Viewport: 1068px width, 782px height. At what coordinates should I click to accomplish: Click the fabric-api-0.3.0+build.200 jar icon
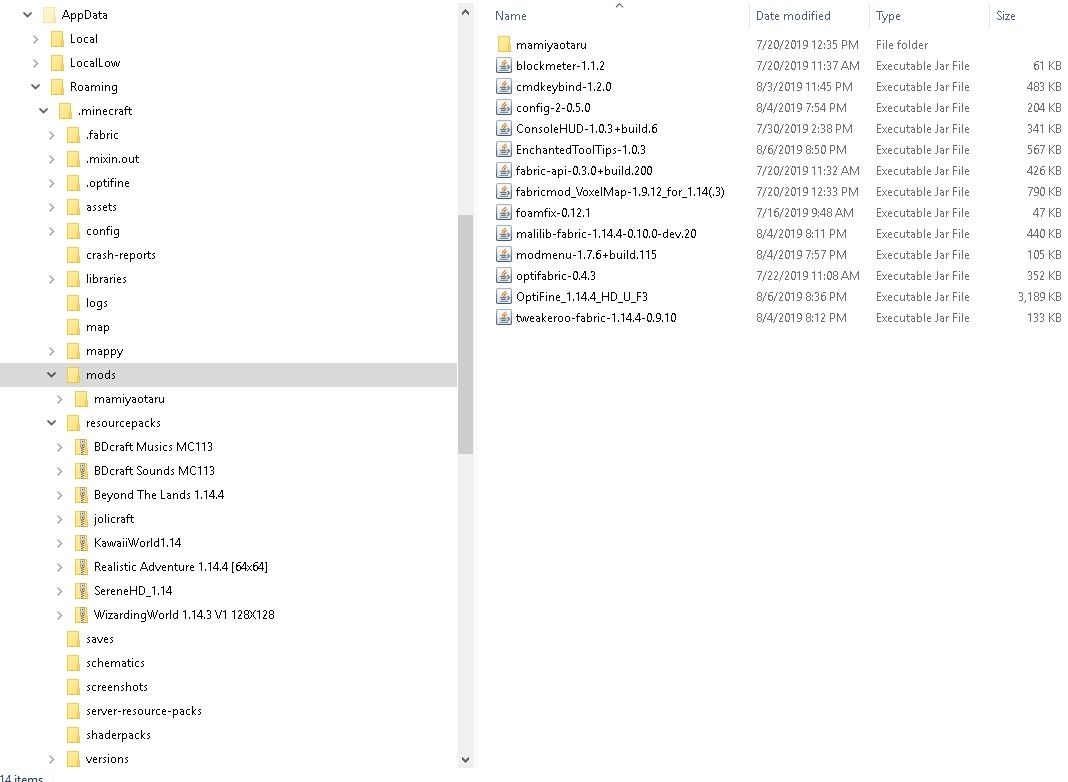(503, 171)
